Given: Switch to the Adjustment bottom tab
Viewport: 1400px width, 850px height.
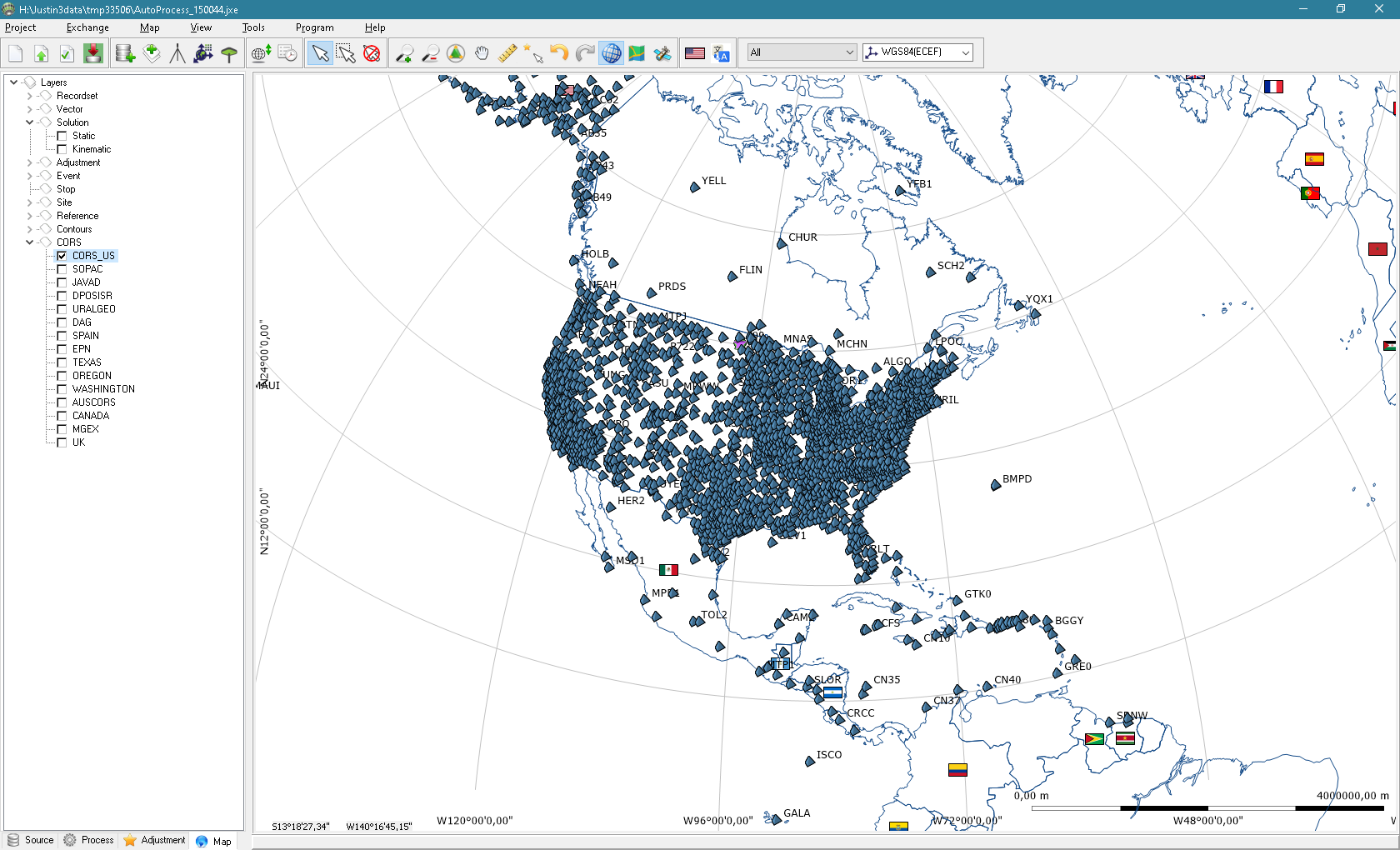Looking at the screenshot, I should point(154,840).
